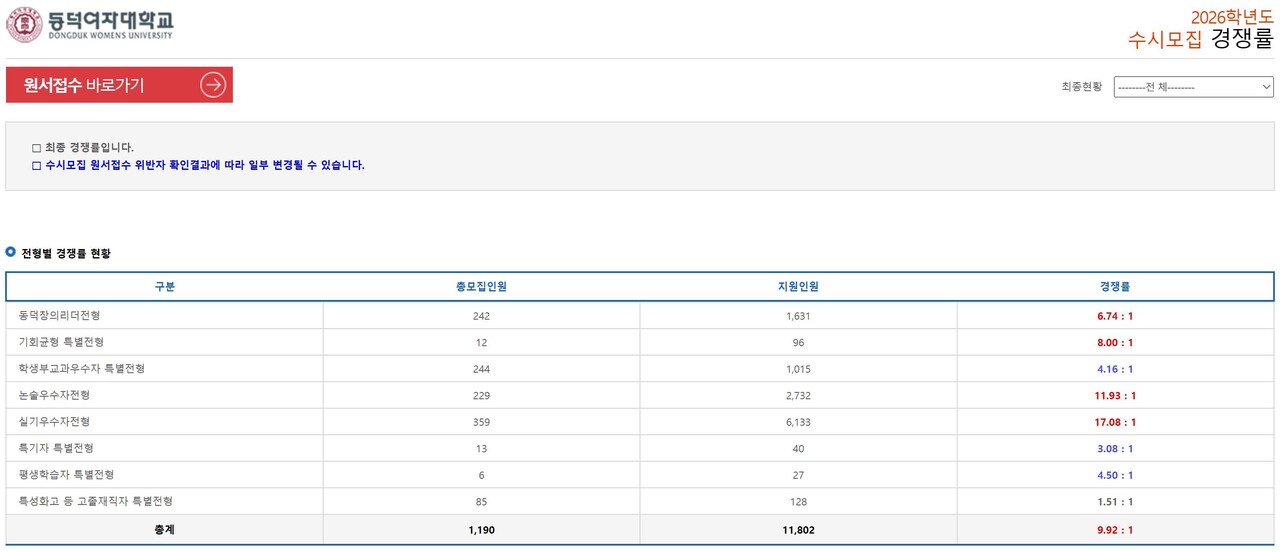
Task: Click the 경쟁률 column header
Action: 1115,287
